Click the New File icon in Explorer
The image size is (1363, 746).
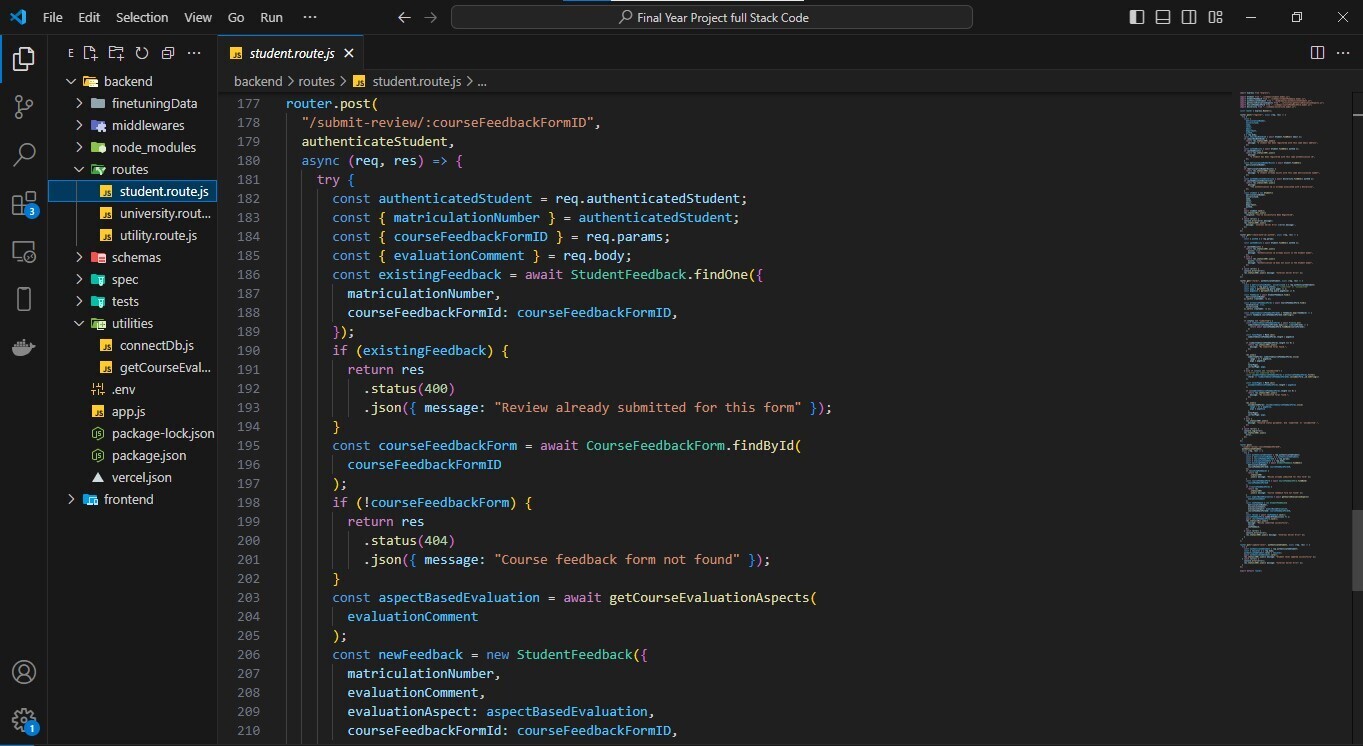[91, 53]
